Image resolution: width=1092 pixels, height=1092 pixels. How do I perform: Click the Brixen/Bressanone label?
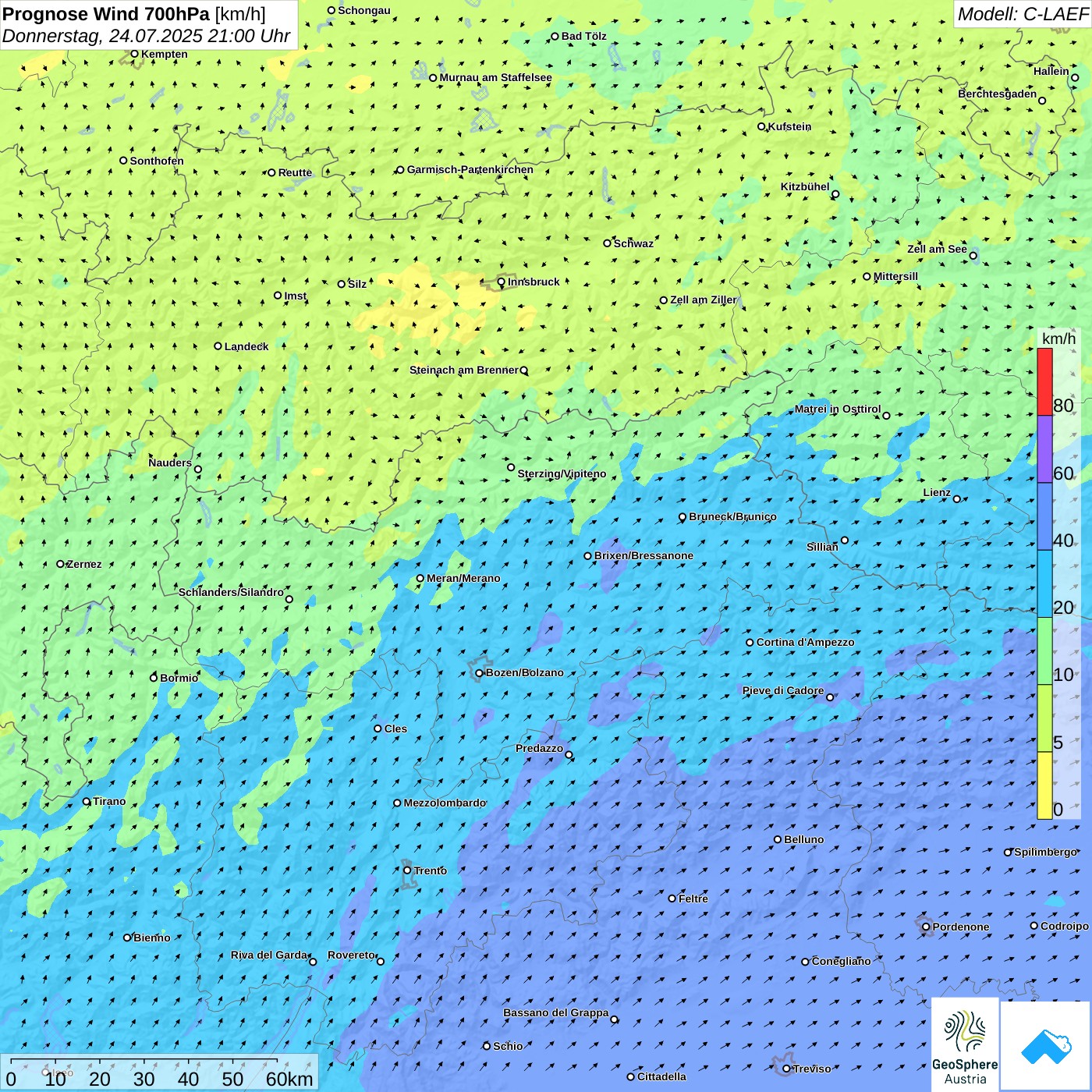point(643,555)
